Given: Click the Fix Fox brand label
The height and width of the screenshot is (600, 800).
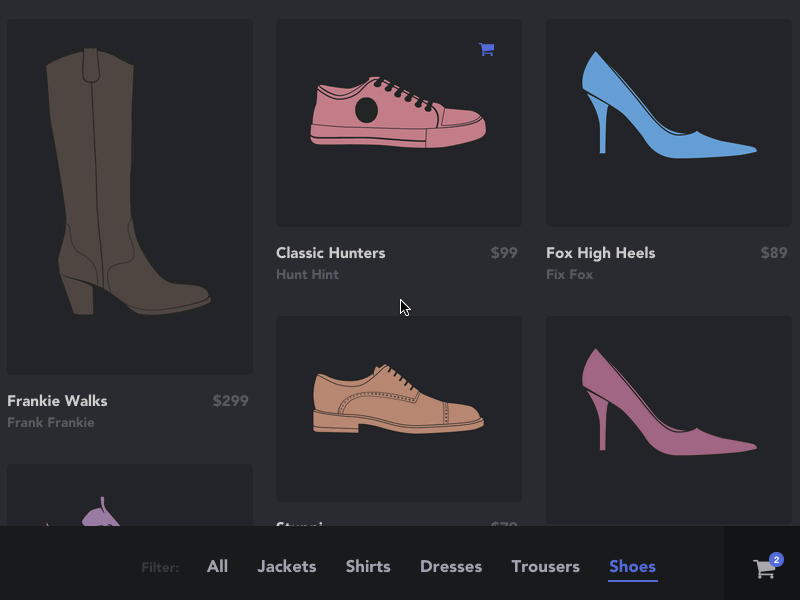Looking at the screenshot, I should point(568,274).
